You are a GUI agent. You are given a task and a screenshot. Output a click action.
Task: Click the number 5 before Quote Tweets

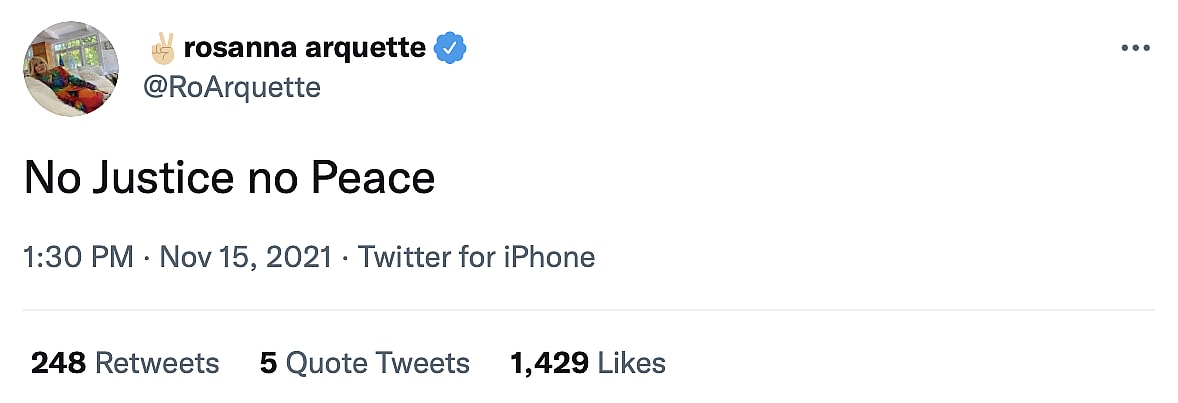coord(268,362)
